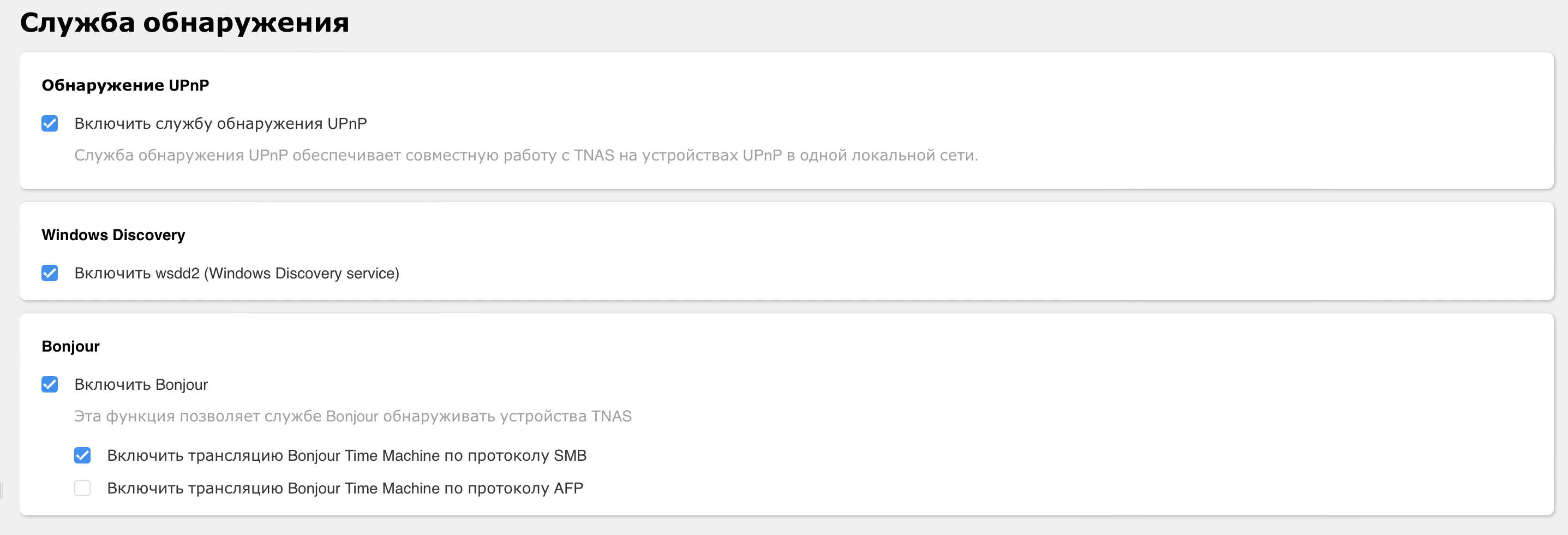This screenshot has width=1568, height=535.
Task: Click the word TNAS in UPnP description
Action: [x=594, y=156]
